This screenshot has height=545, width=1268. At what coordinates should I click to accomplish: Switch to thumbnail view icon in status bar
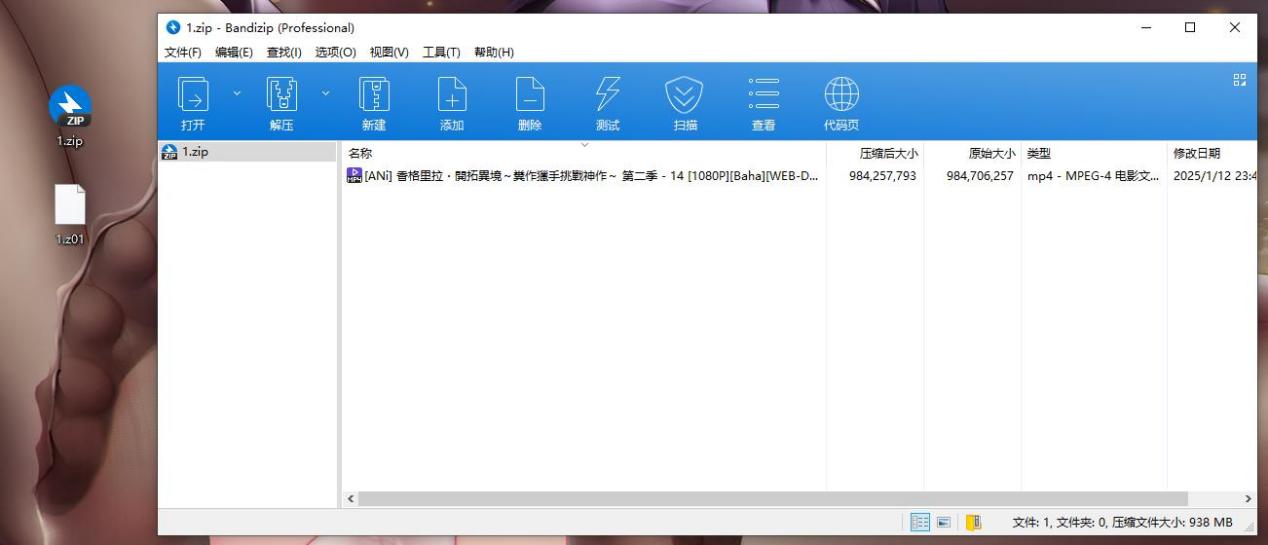(x=943, y=522)
